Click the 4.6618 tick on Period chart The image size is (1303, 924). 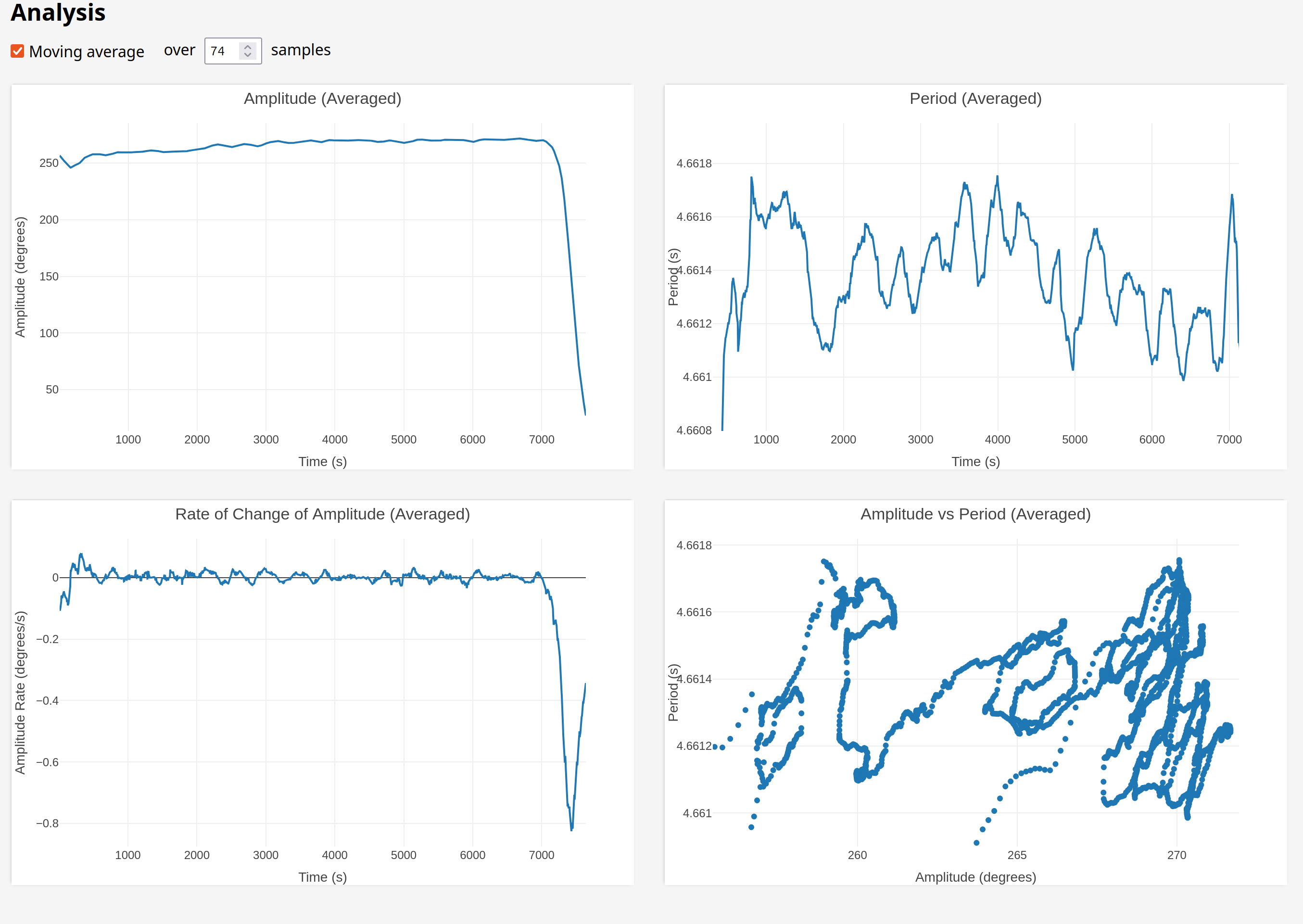[x=693, y=164]
